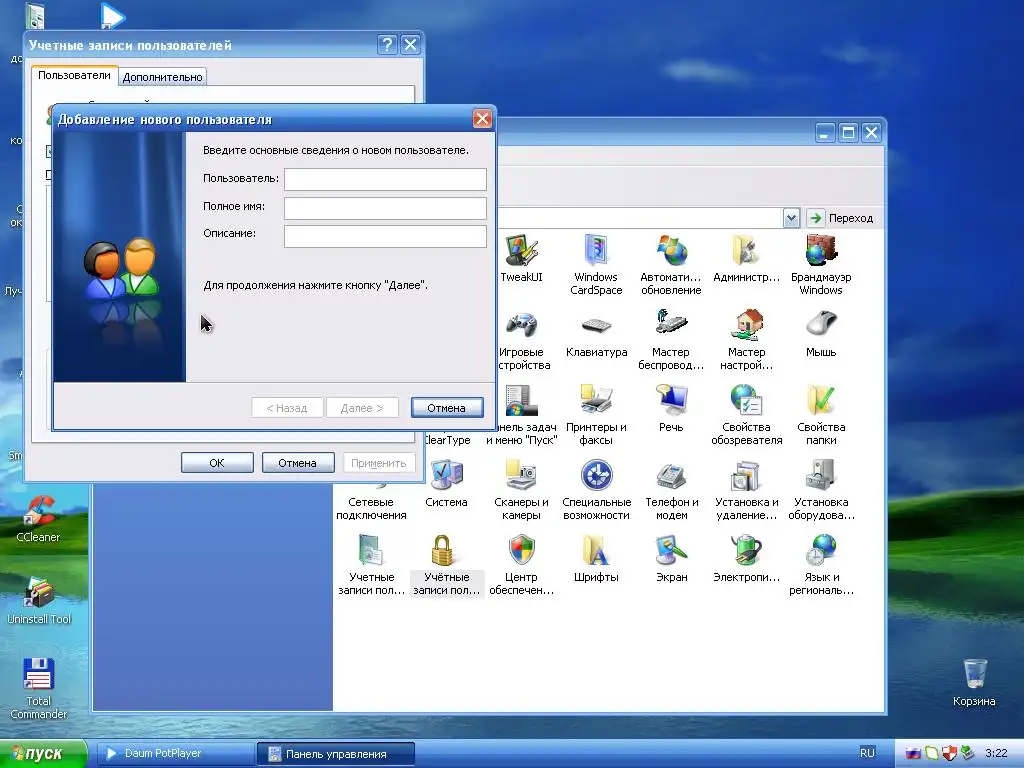Open Scanners and Cameras (Сканеры и камеры) icon
The height and width of the screenshot is (768, 1024).
coord(521,475)
